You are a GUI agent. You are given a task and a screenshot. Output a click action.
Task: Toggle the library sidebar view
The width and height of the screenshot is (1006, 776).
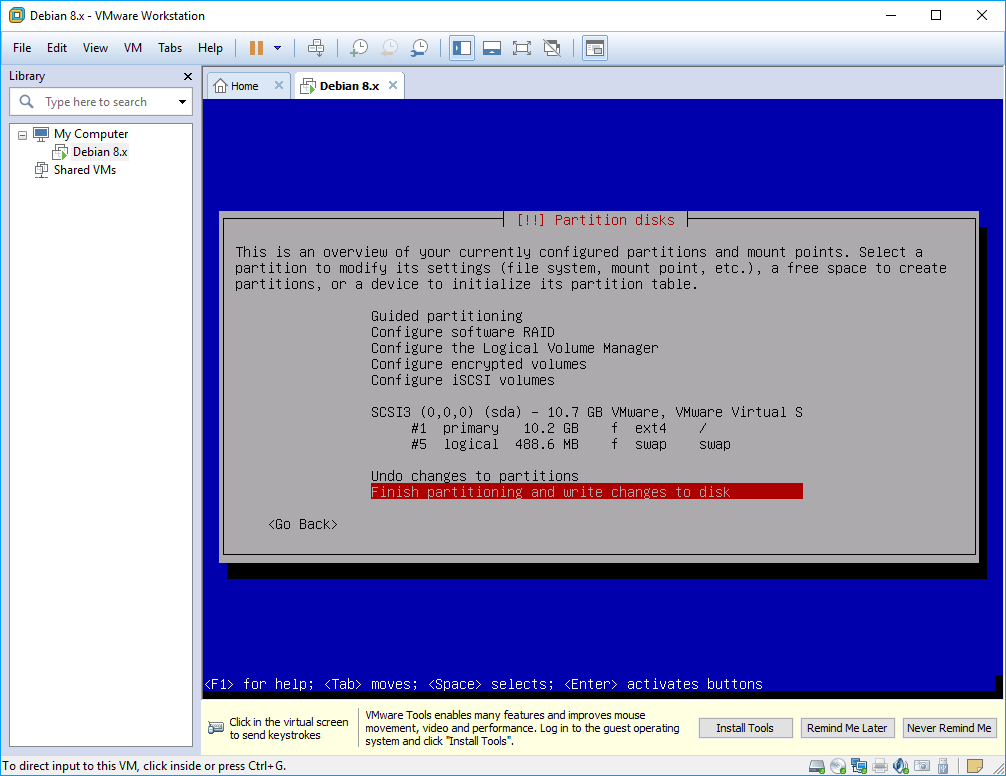click(462, 48)
